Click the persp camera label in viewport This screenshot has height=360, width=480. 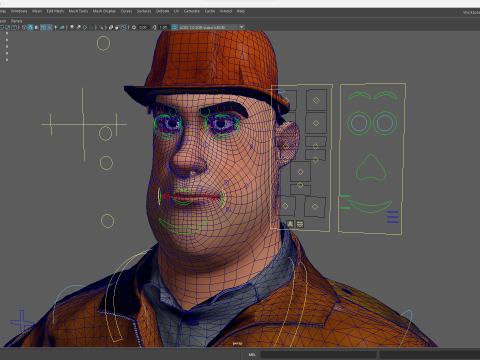coord(237,343)
